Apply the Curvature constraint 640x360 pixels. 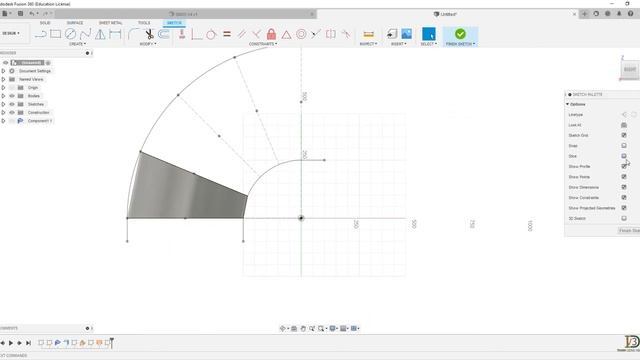tap(346, 34)
